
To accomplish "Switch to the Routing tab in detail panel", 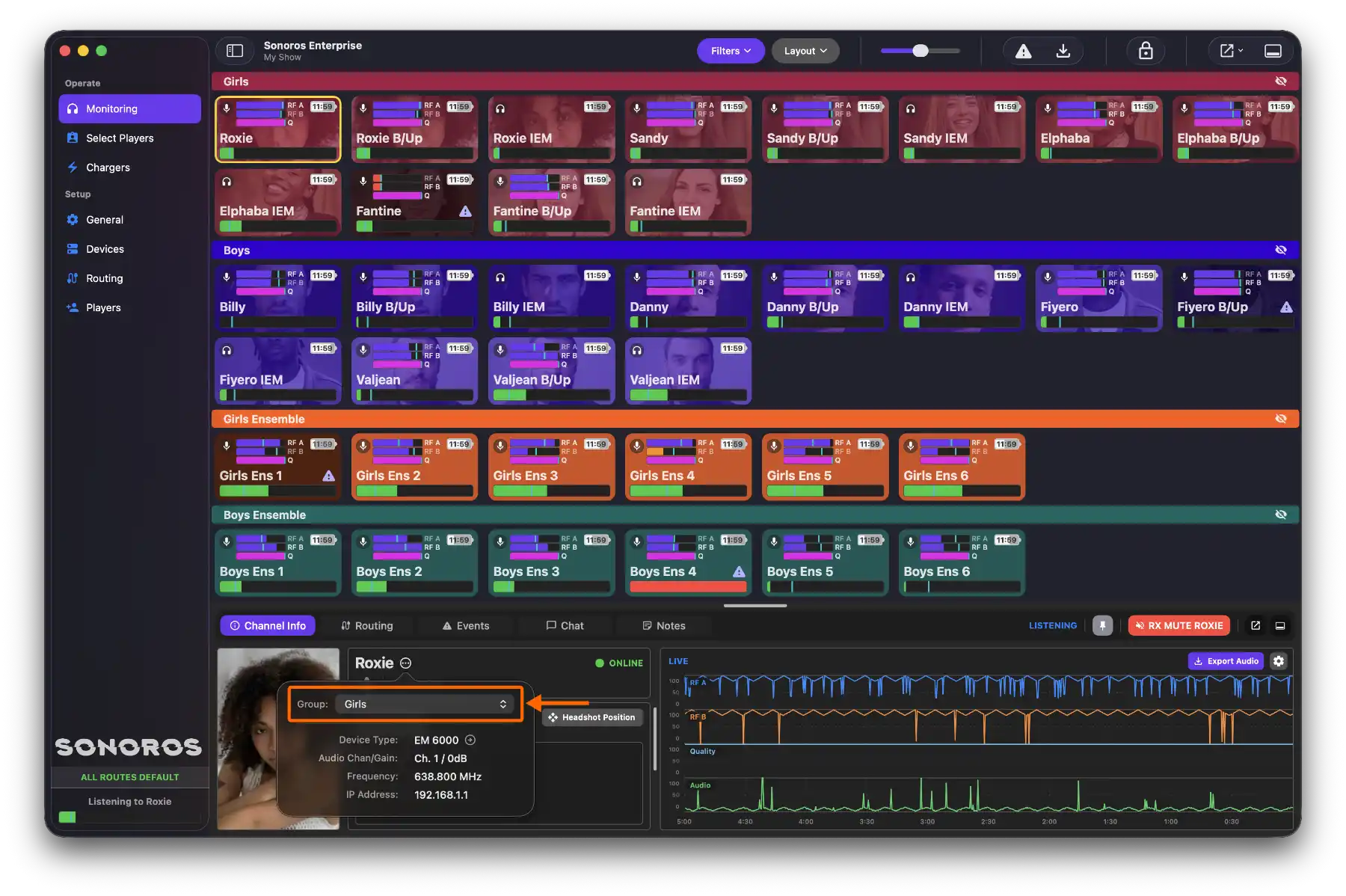I will [x=366, y=625].
